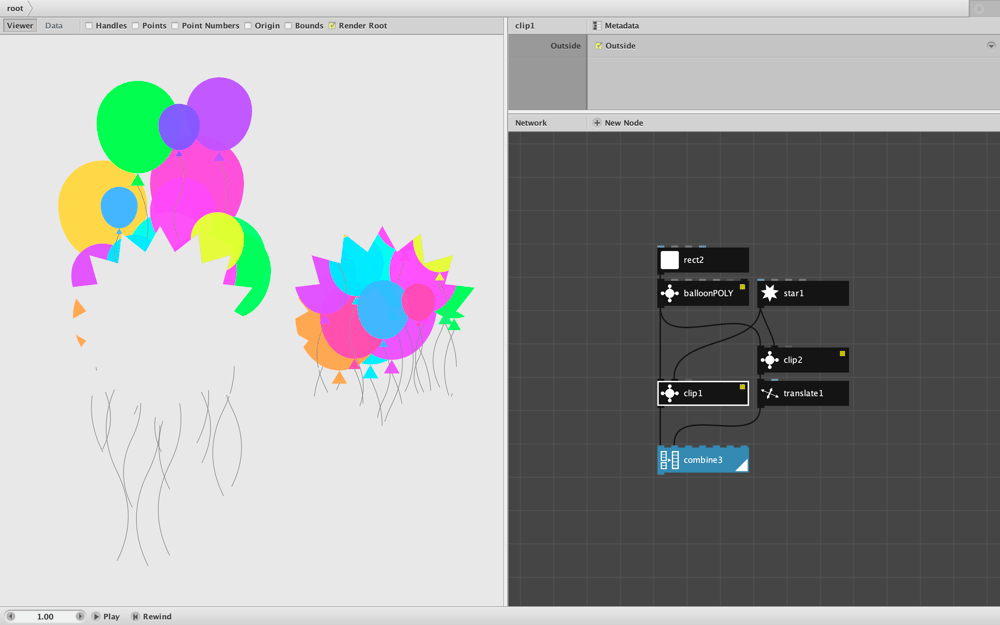Click the combine3 node icon
The width and height of the screenshot is (1000, 625).
(x=669, y=460)
